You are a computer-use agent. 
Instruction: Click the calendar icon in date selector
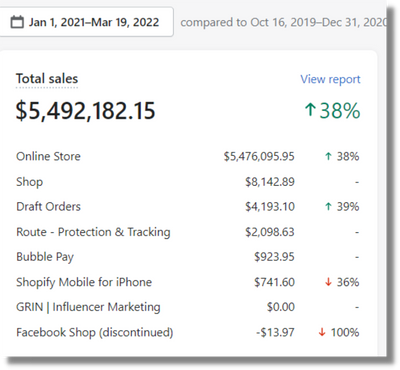point(17,22)
